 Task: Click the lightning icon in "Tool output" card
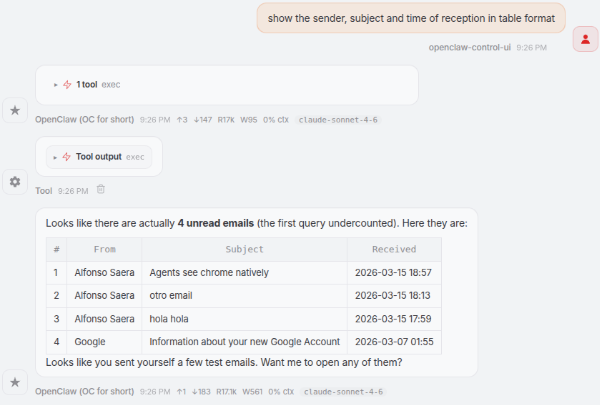(67, 156)
